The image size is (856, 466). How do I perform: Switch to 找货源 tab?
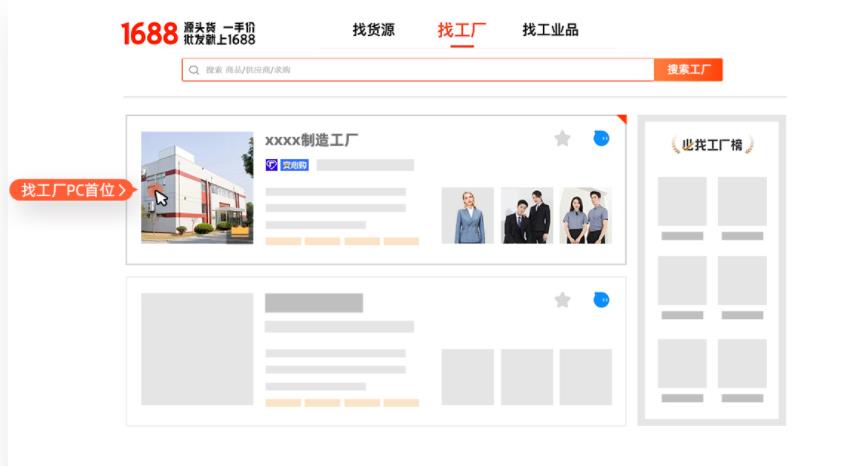(373, 30)
